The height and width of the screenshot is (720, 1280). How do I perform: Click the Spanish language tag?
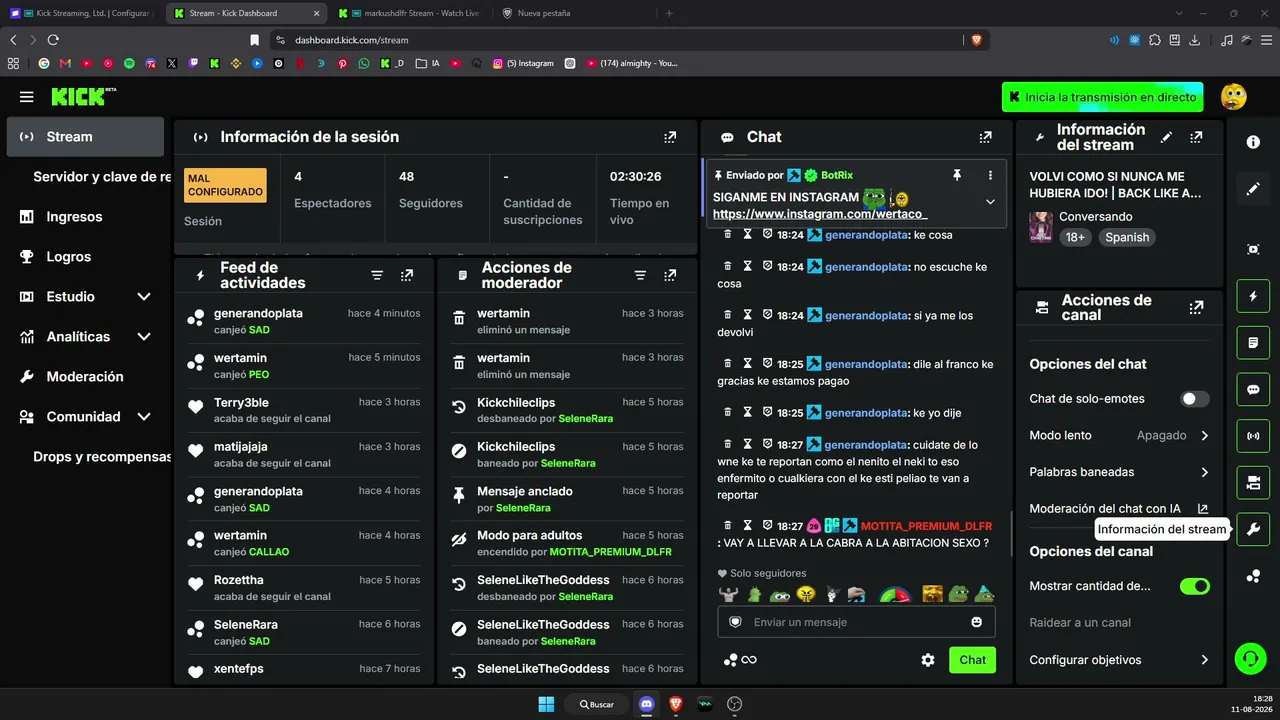(x=1127, y=237)
